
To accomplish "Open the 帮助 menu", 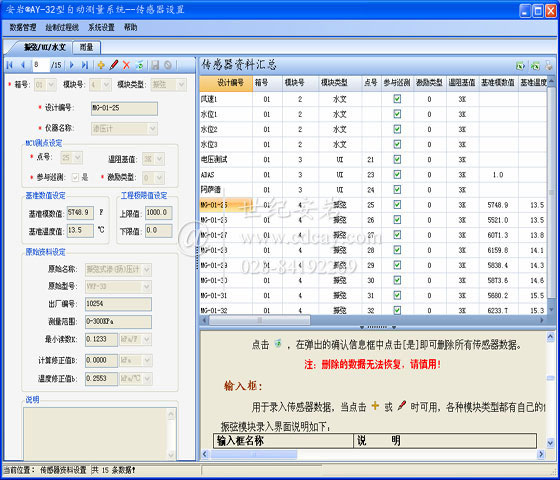I will coord(130,28).
